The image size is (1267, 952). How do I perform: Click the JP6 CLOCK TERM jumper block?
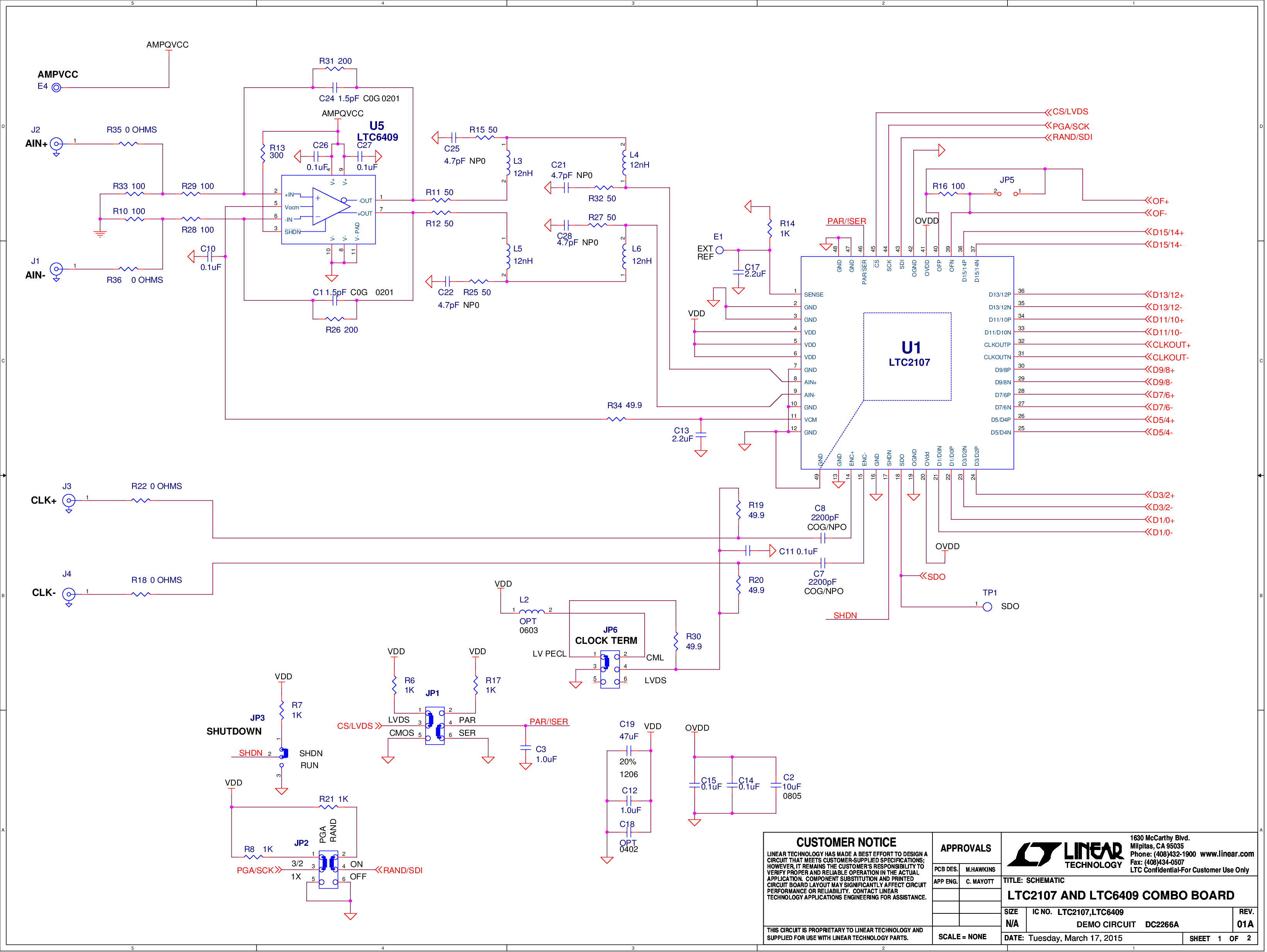(611, 670)
